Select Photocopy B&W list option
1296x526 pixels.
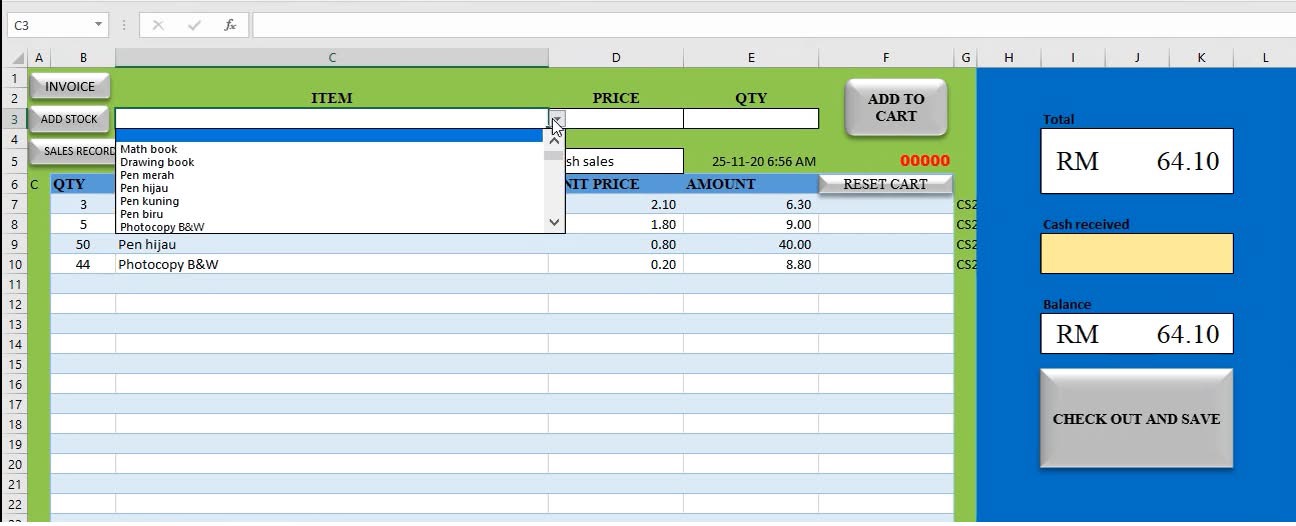pos(162,227)
